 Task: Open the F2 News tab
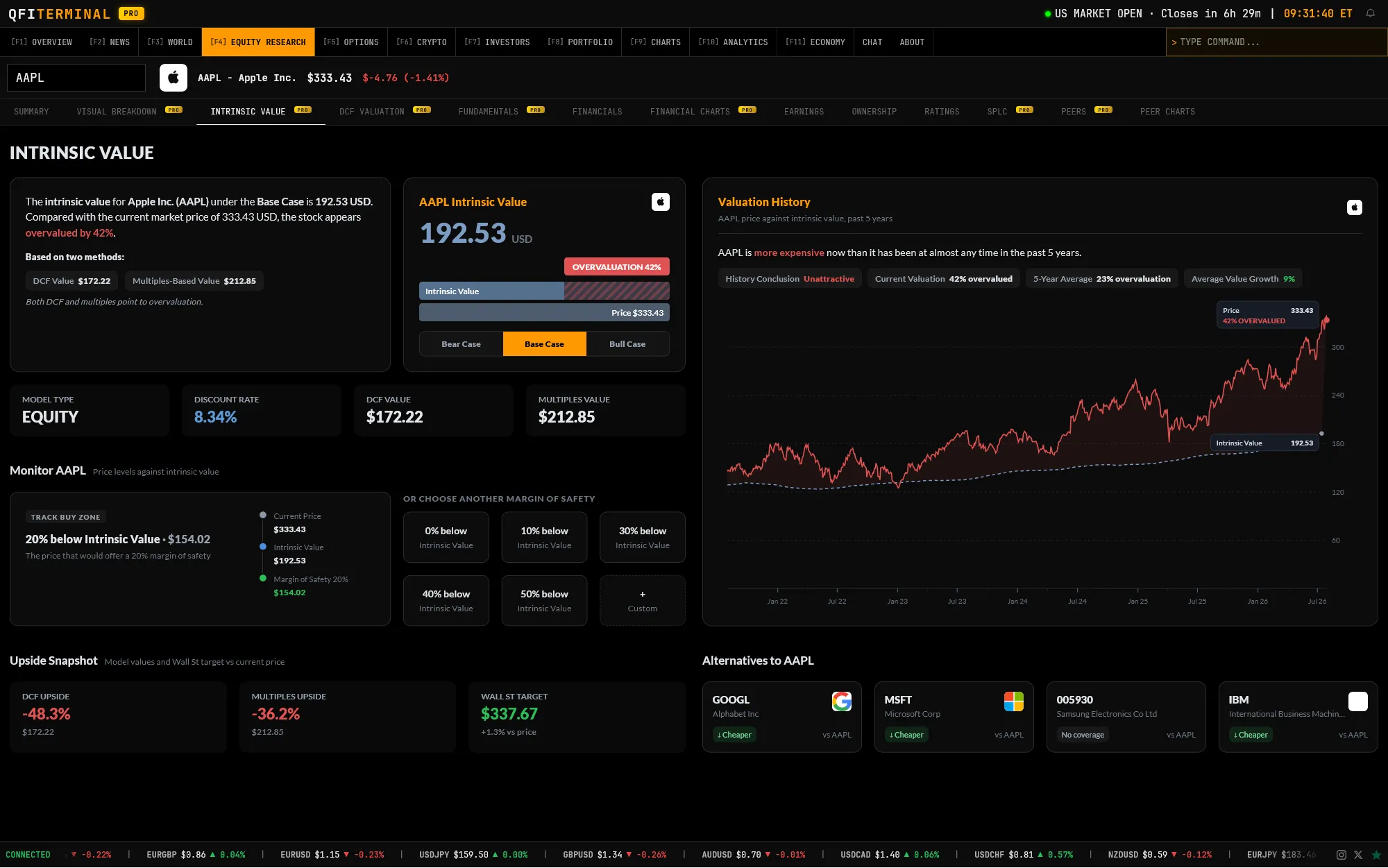(x=110, y=42)
